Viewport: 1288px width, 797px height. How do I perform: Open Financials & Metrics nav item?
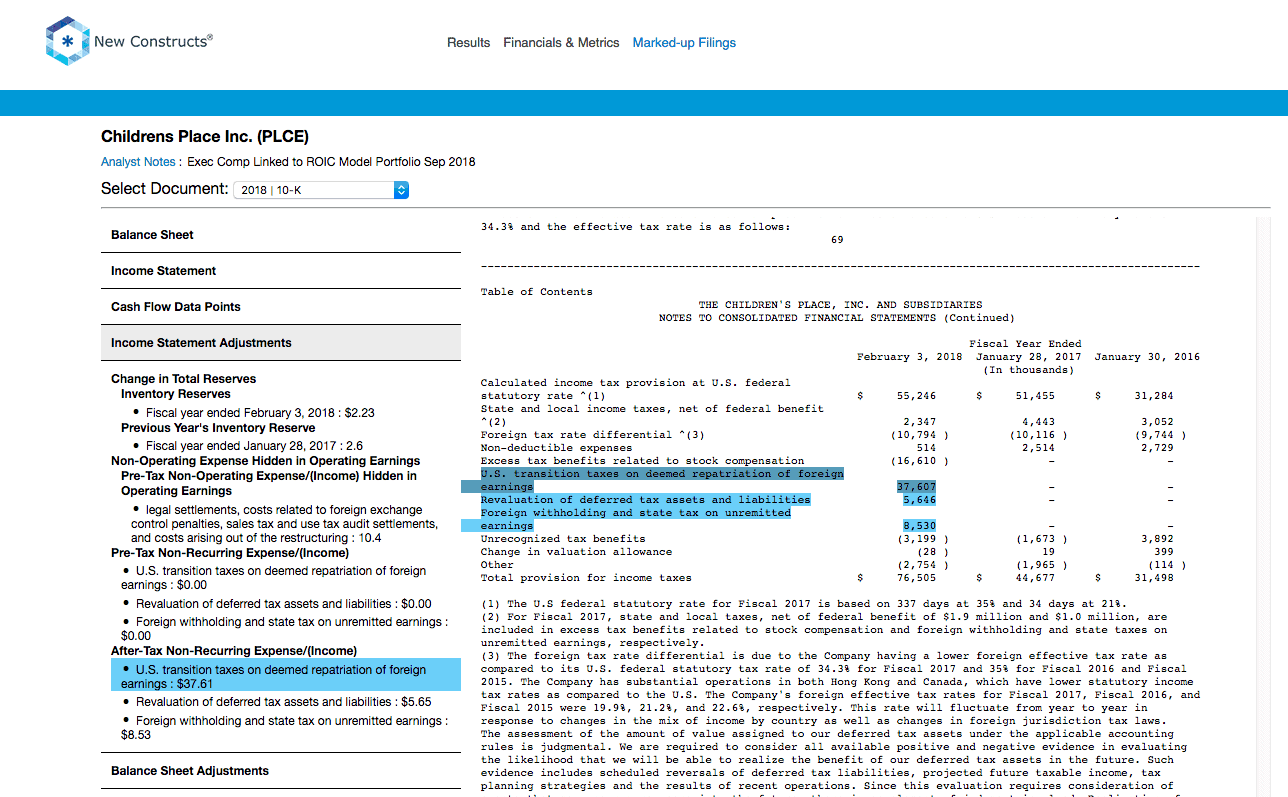[x=561, y=43]
